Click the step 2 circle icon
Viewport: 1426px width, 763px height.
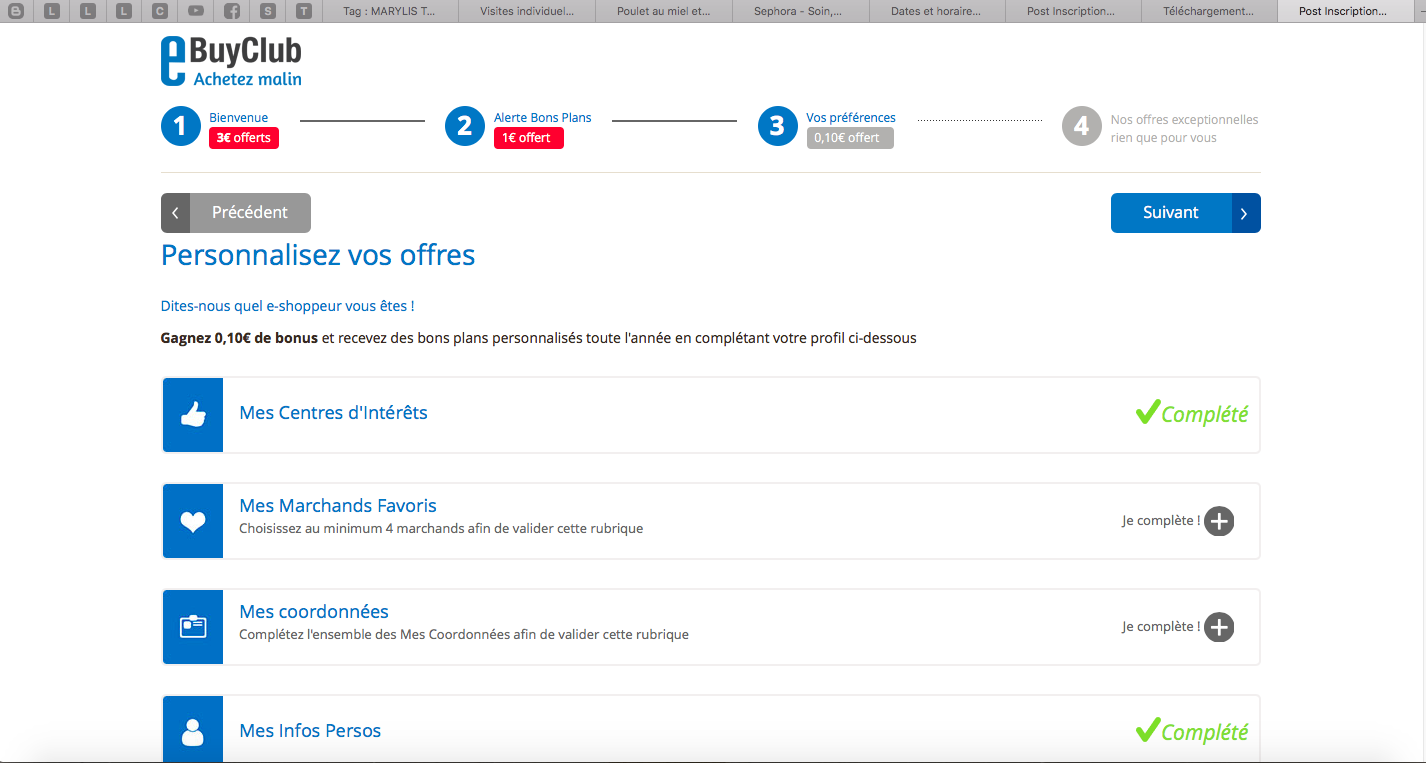tap(464, 126)
